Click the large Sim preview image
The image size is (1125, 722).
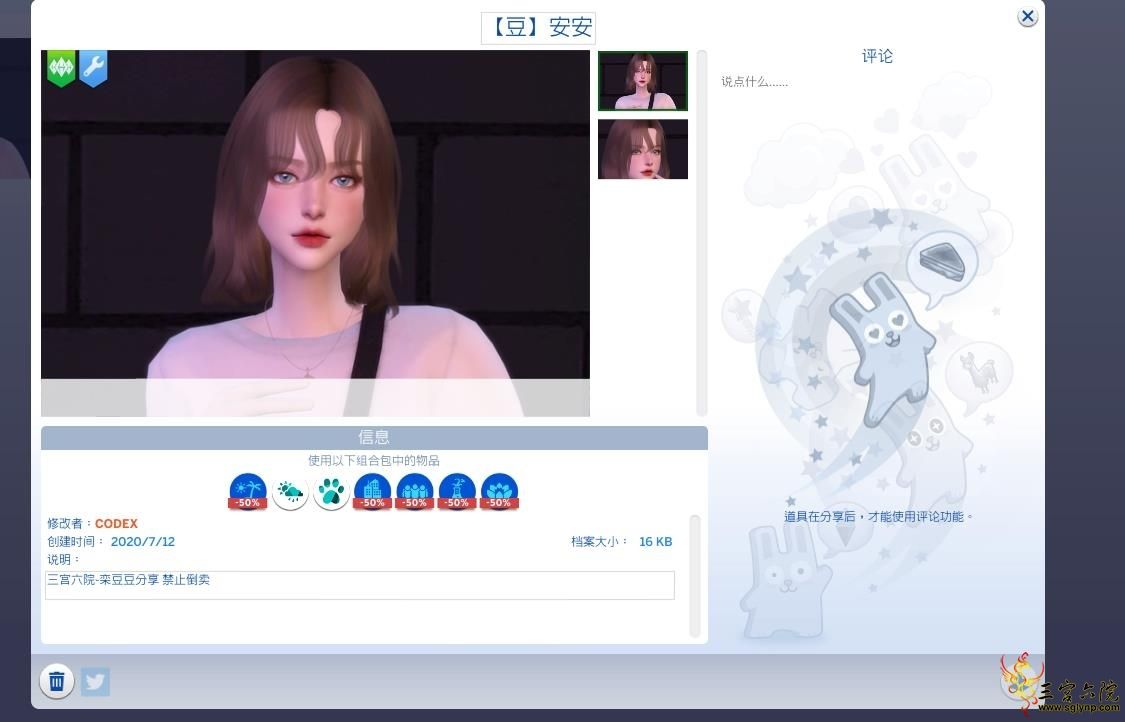pos(316,233)
